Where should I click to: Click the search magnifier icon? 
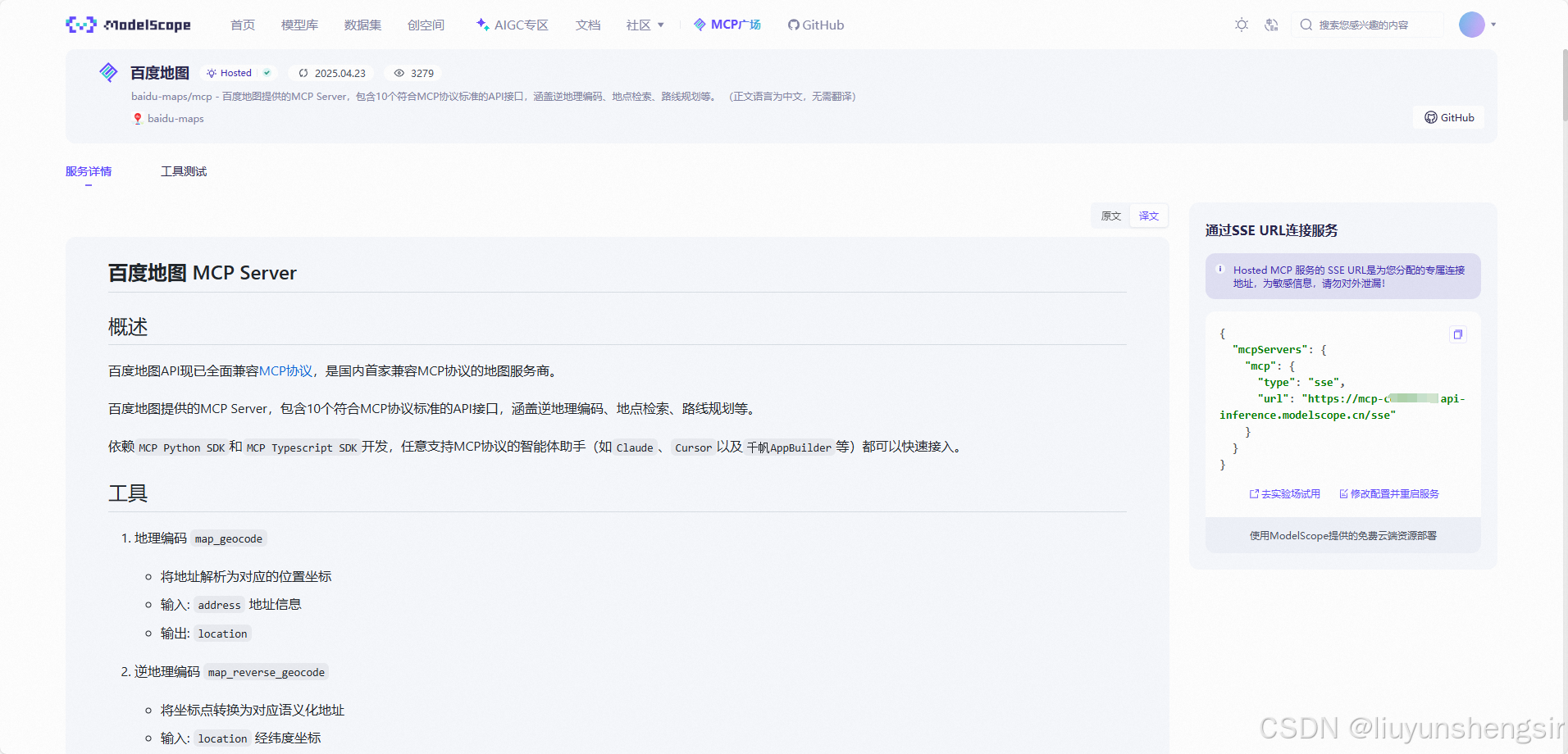(1306, 25)
